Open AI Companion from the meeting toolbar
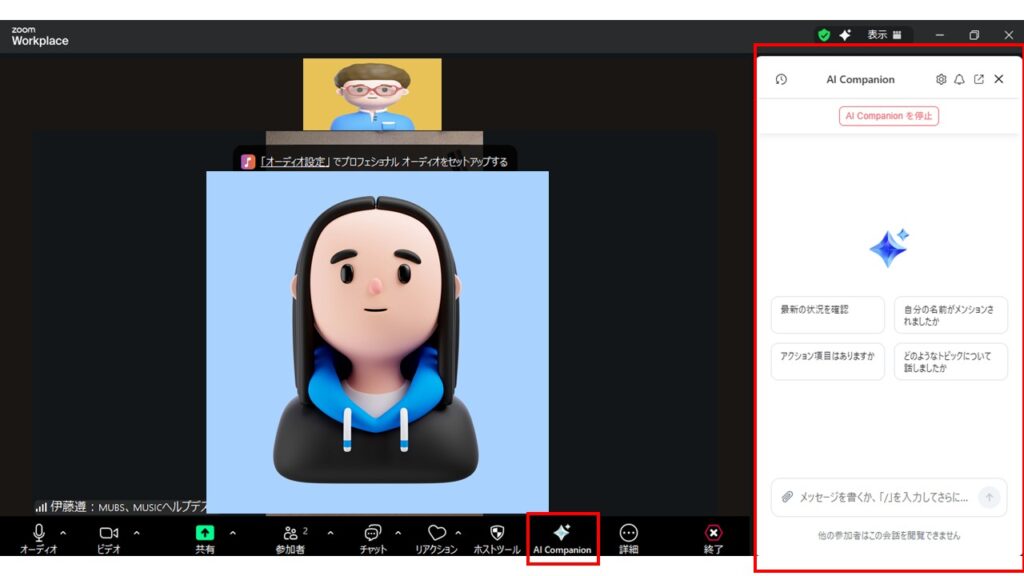Viewport: 1024px width, 576px height. 562,538
